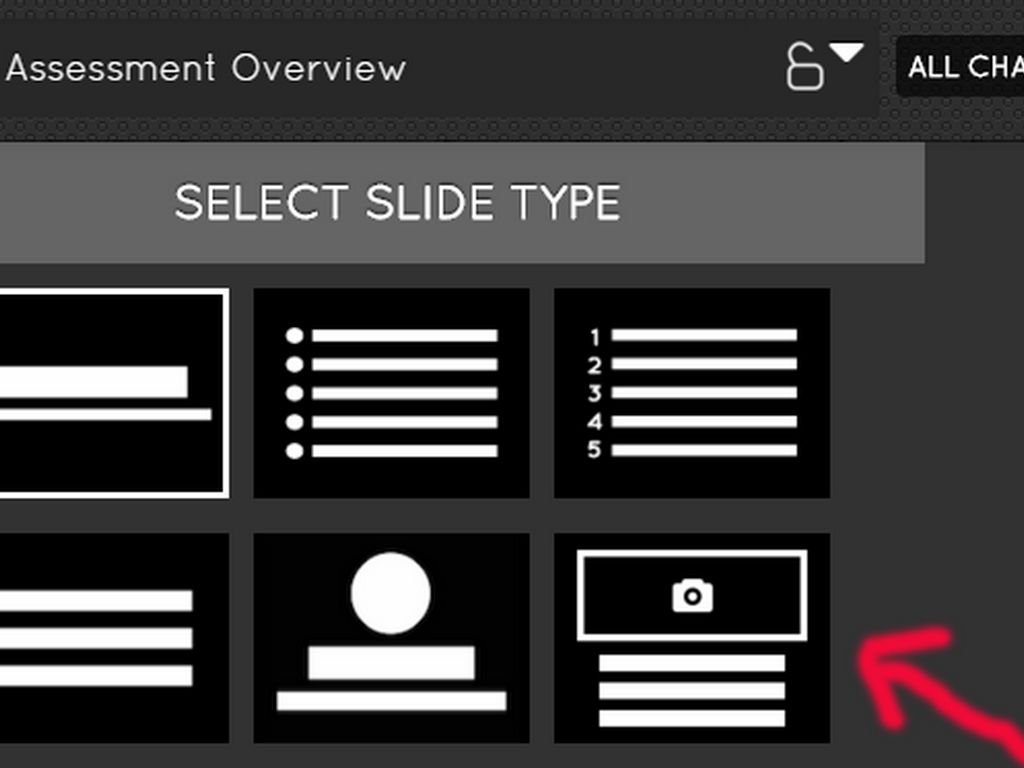Click the ALL CHA button at top right

pos(963,67)
